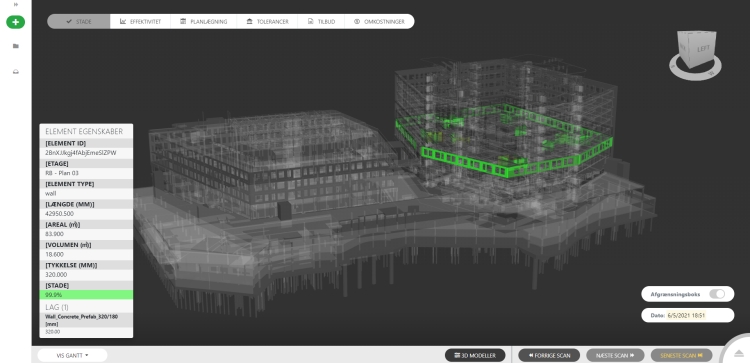The width and height of the screenshot is (750, 363).
Task: Select the STADE tab
Action: tap(79, 22)
